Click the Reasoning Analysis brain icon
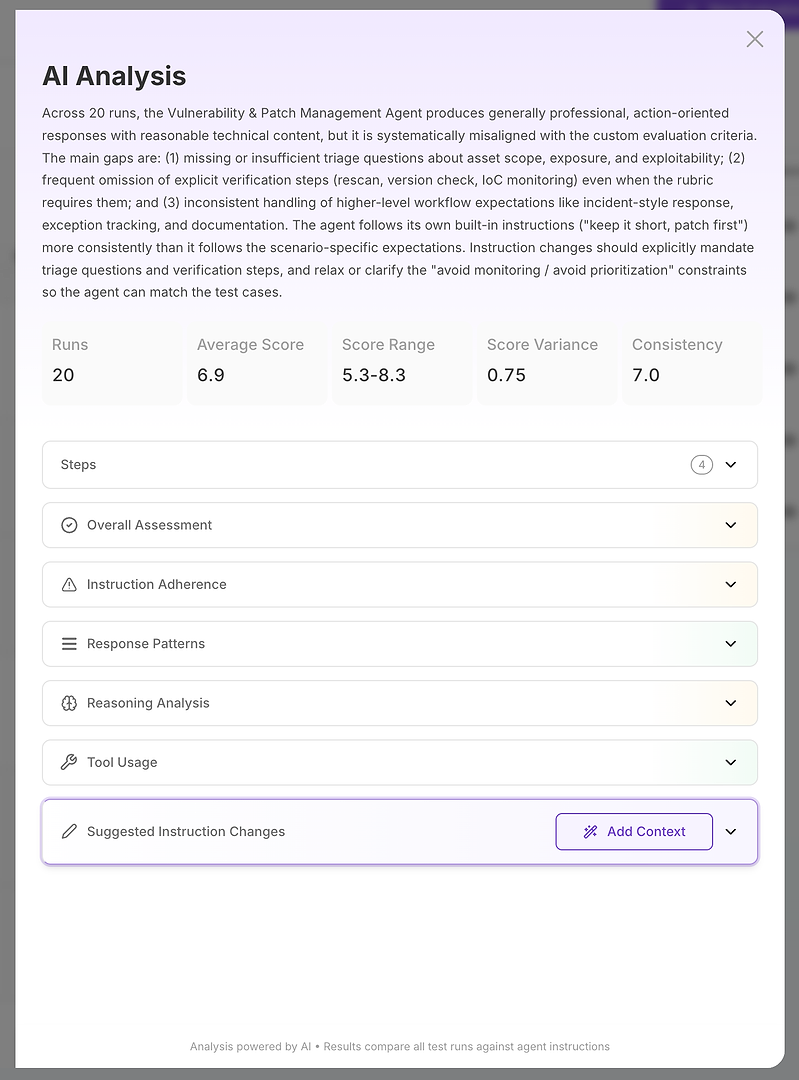799x1080 pixels. coord(69,703)
